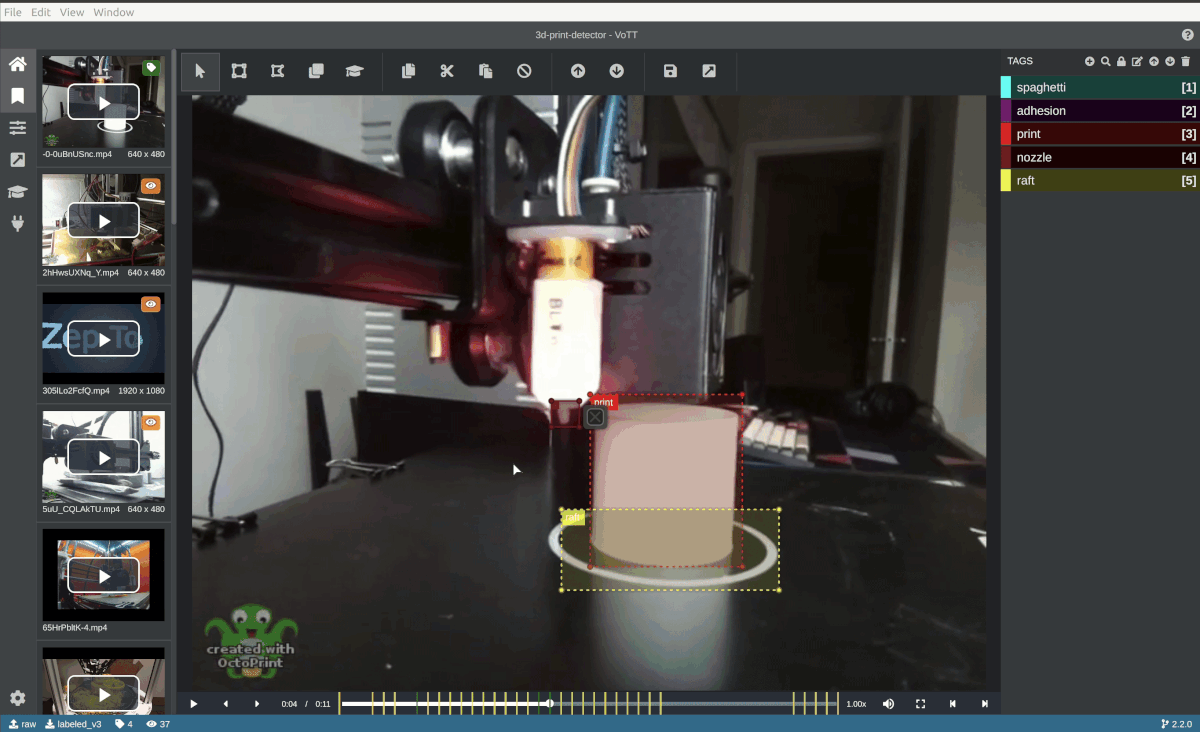Open Project Settings sliders icon
Viewport: 1200px width, 732px height.
click(x=17, y=128)
